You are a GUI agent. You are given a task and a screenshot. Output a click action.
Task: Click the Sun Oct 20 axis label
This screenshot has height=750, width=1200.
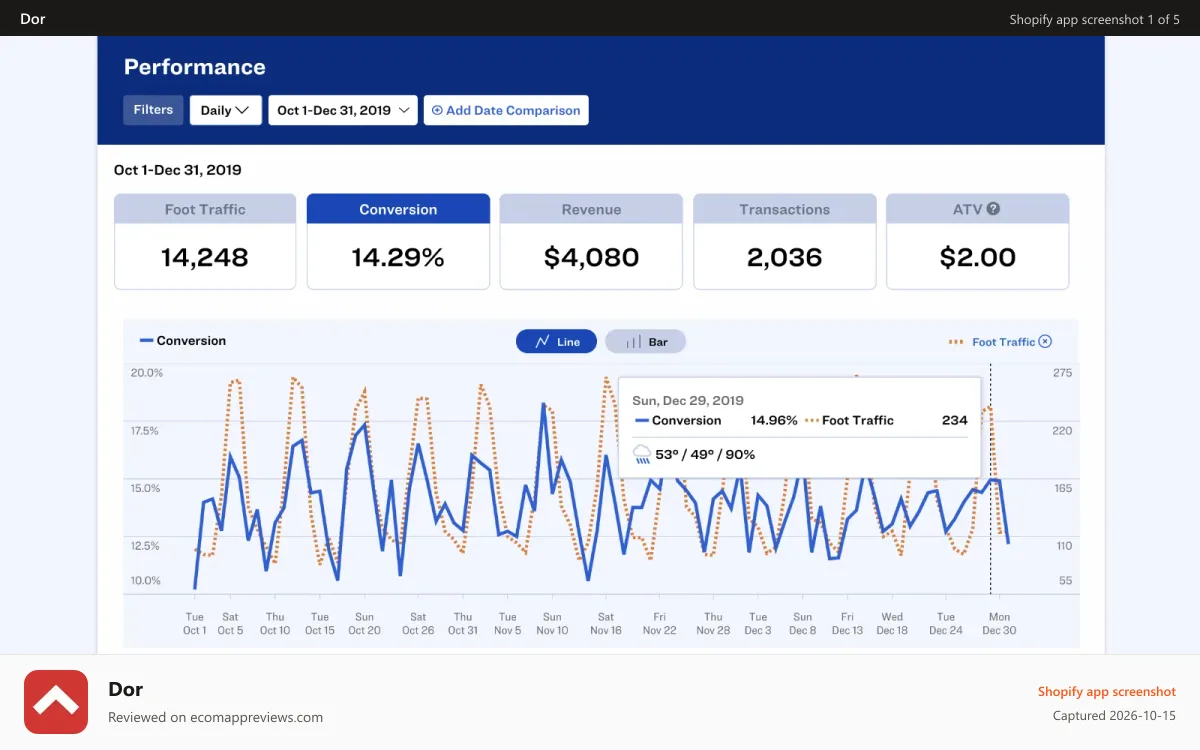click(x=365, y=624)
